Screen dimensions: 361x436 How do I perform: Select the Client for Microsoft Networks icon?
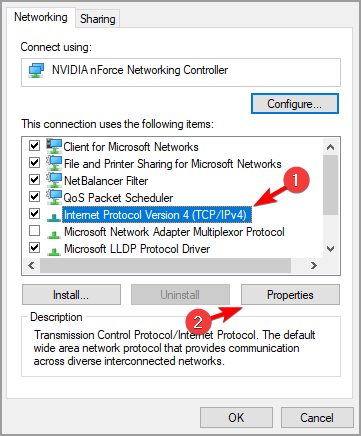click(x=54, y=146)
